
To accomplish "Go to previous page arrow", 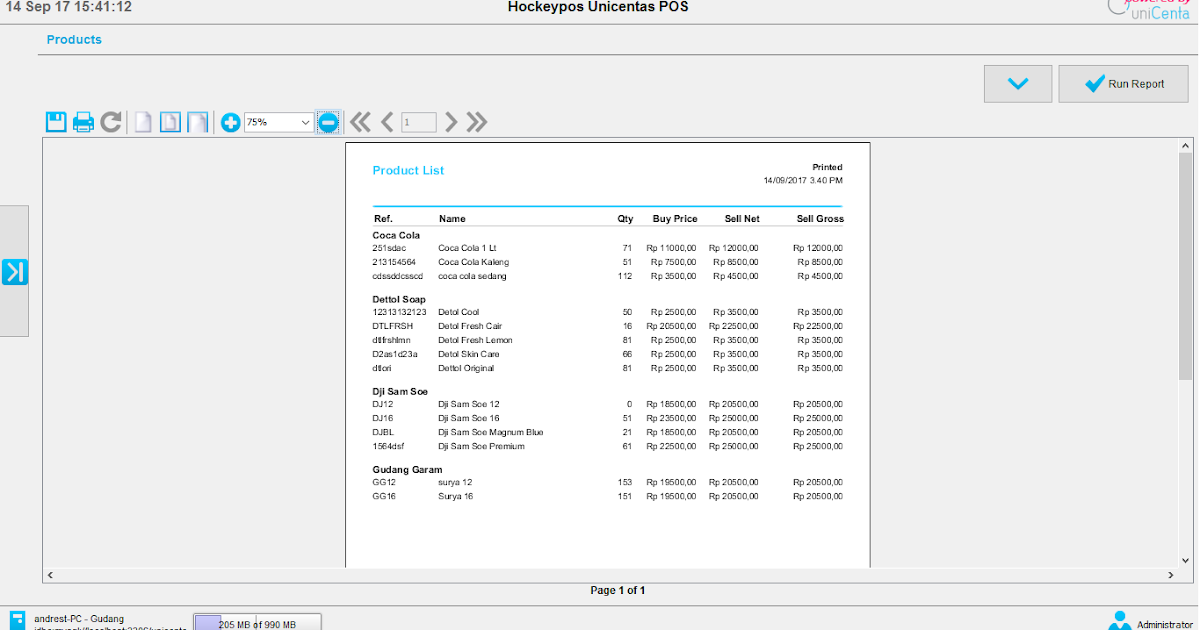I will click(387, 122).
